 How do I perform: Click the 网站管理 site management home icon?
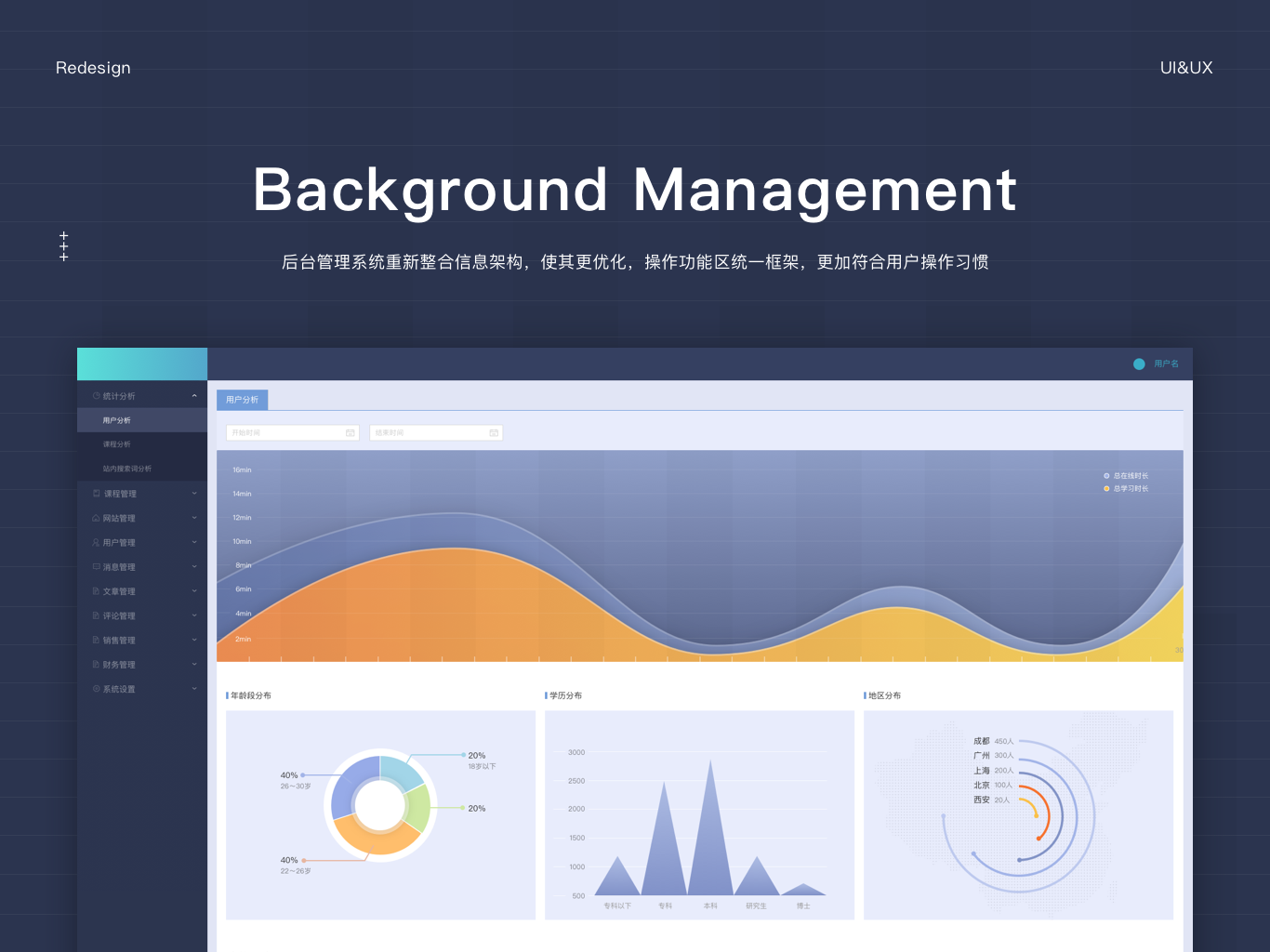tap(95, 518)
